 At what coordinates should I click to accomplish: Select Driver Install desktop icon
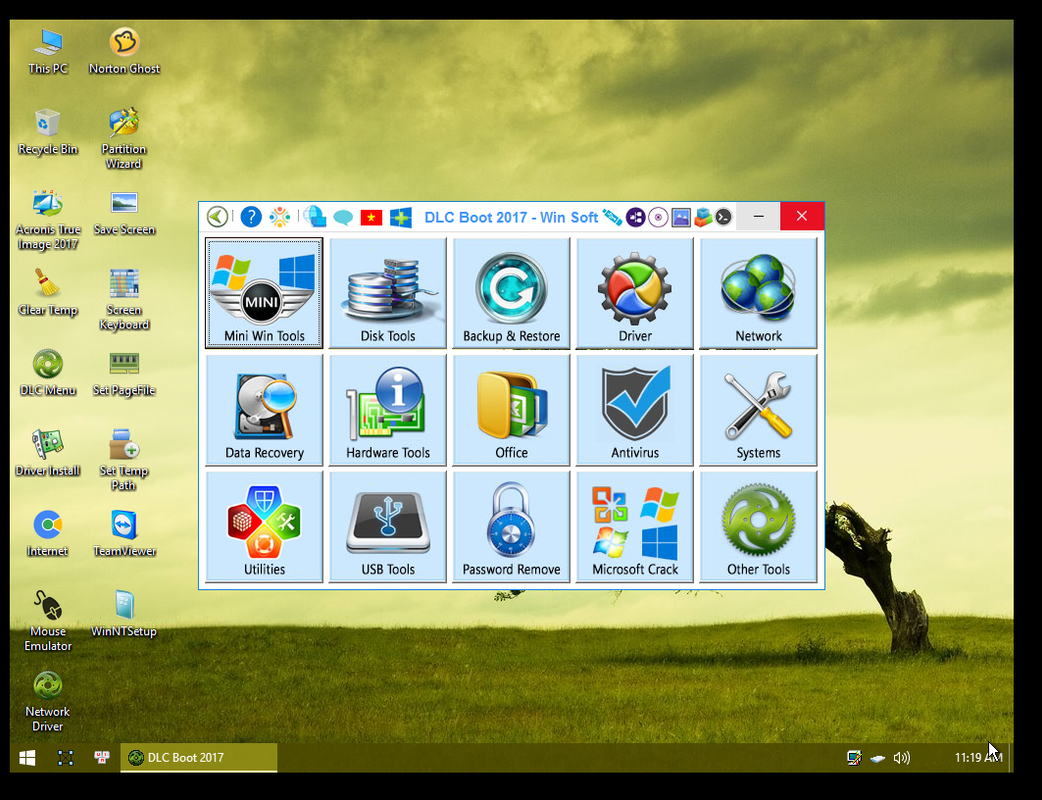[x=48, y=453]
